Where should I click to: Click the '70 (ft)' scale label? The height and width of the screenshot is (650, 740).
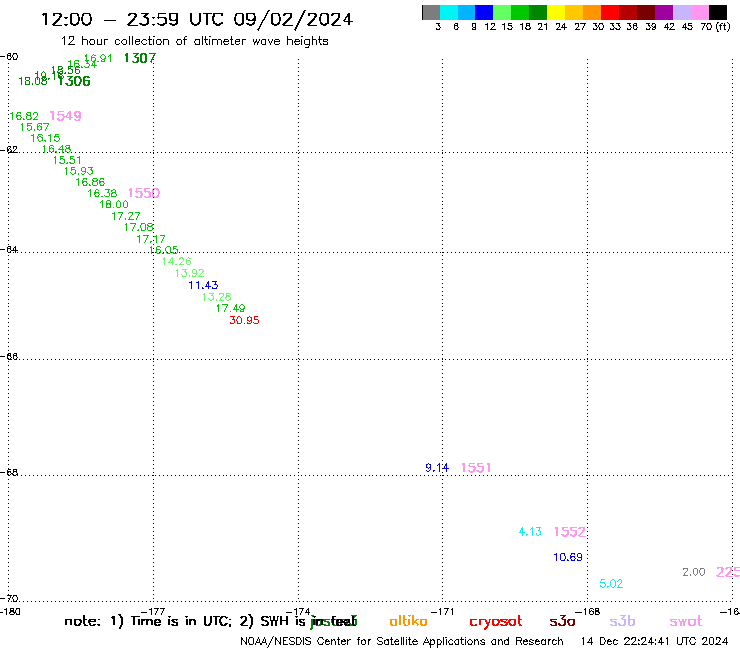pos(715,26)
